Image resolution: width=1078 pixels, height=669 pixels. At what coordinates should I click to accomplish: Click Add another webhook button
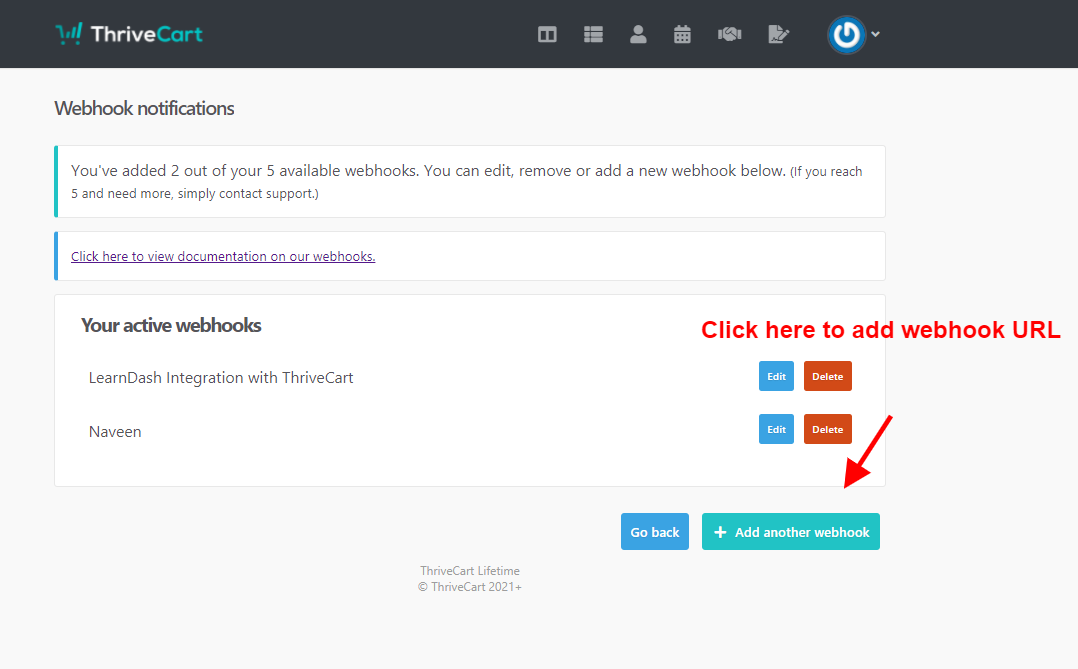[790, 532]
